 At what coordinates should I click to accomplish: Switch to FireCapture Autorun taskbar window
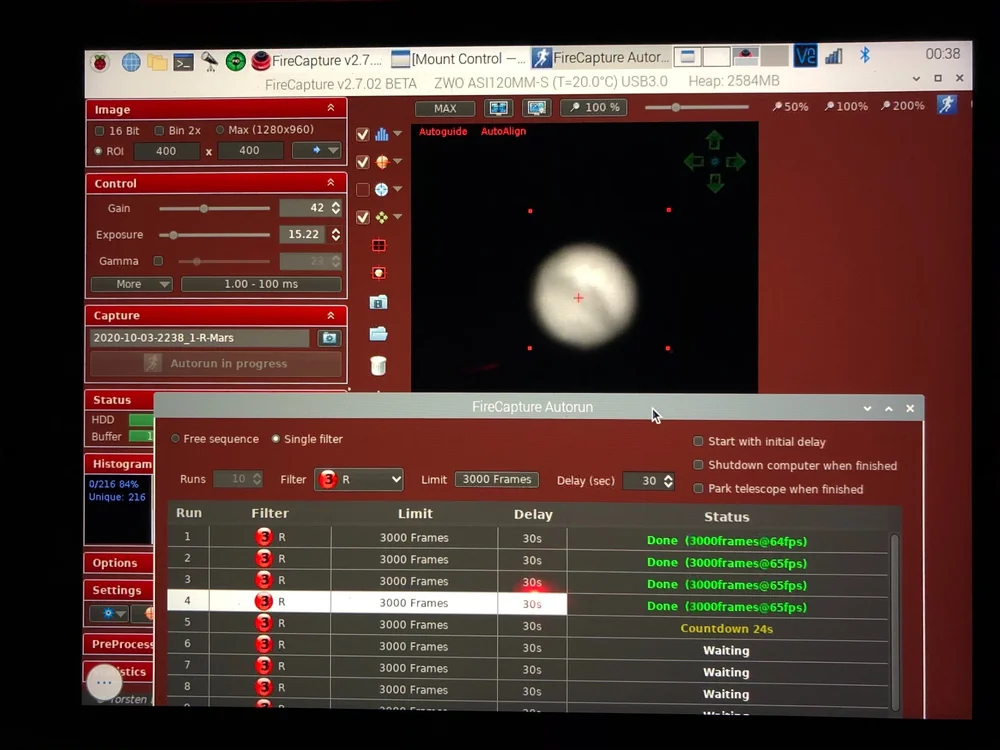point(601,57)
